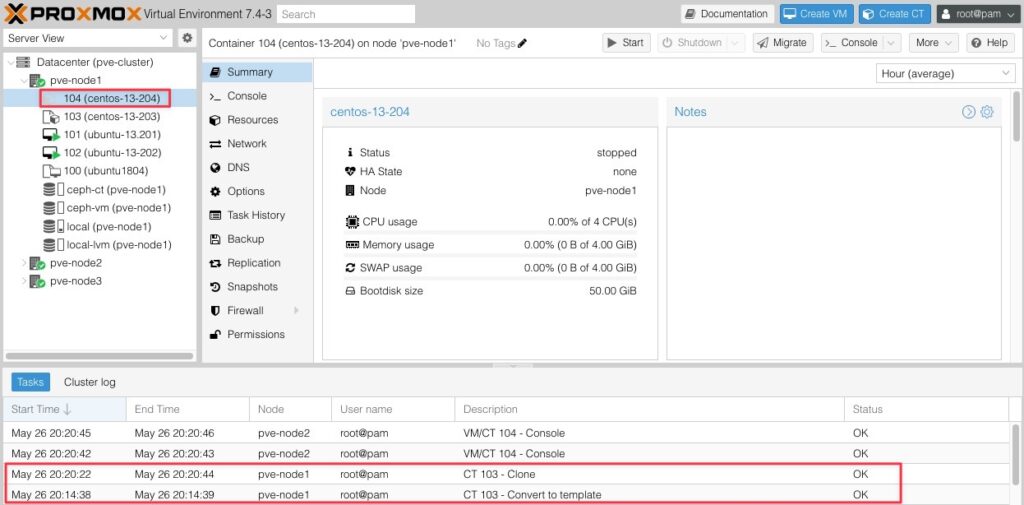Click the Create VM button
Screen dimensions: 1024x505
coord(816,14)
